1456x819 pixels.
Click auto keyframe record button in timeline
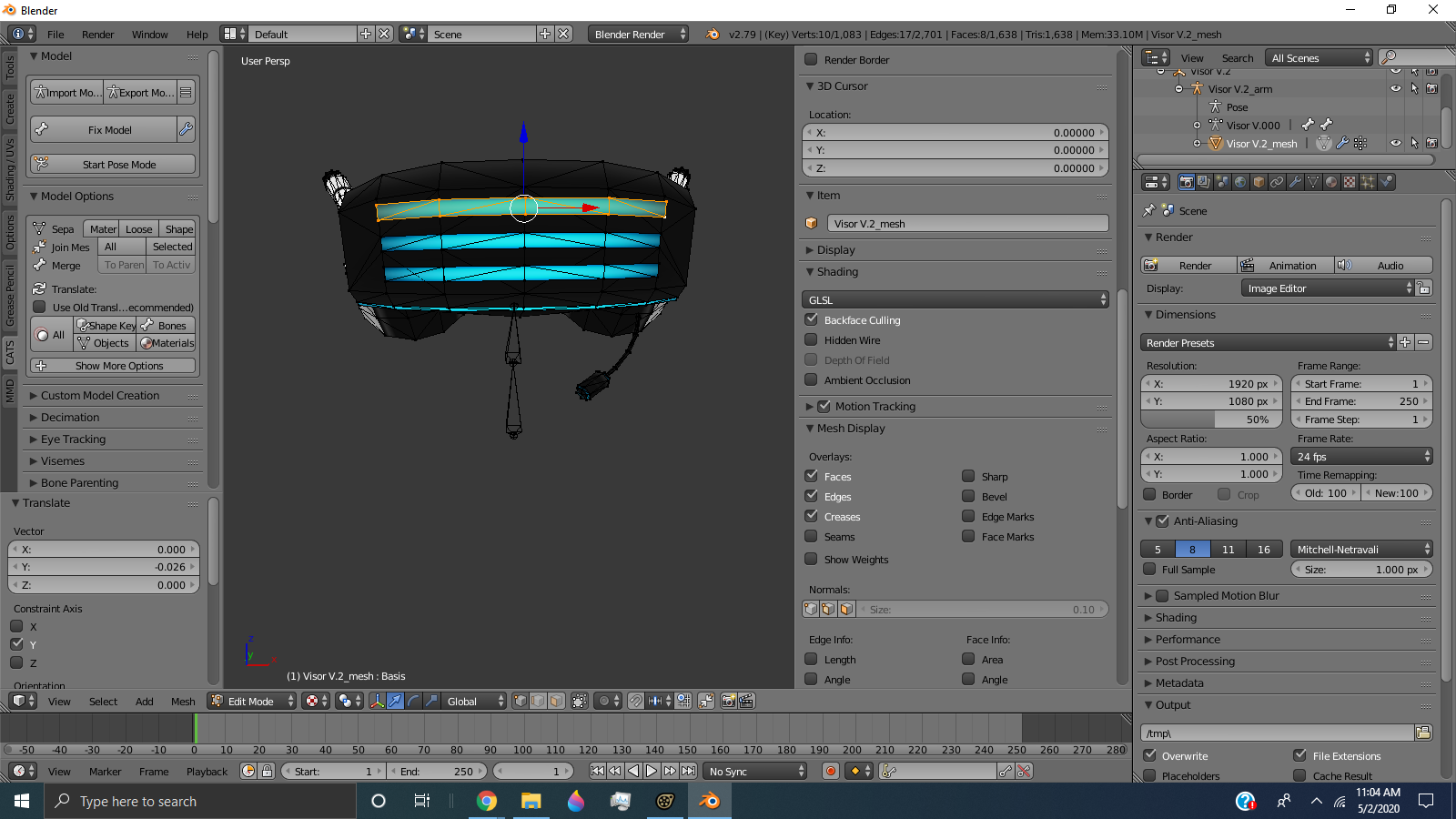pyautogui.click(x=830, y=771)
